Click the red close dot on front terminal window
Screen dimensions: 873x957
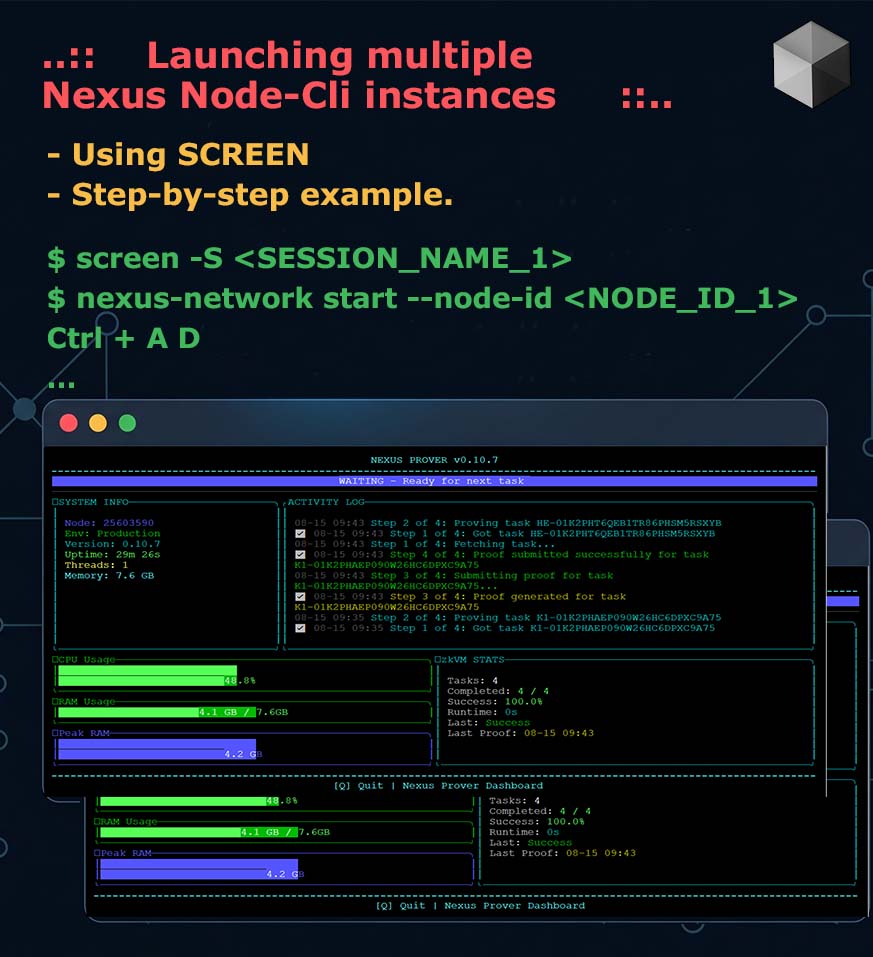[68, 423]
